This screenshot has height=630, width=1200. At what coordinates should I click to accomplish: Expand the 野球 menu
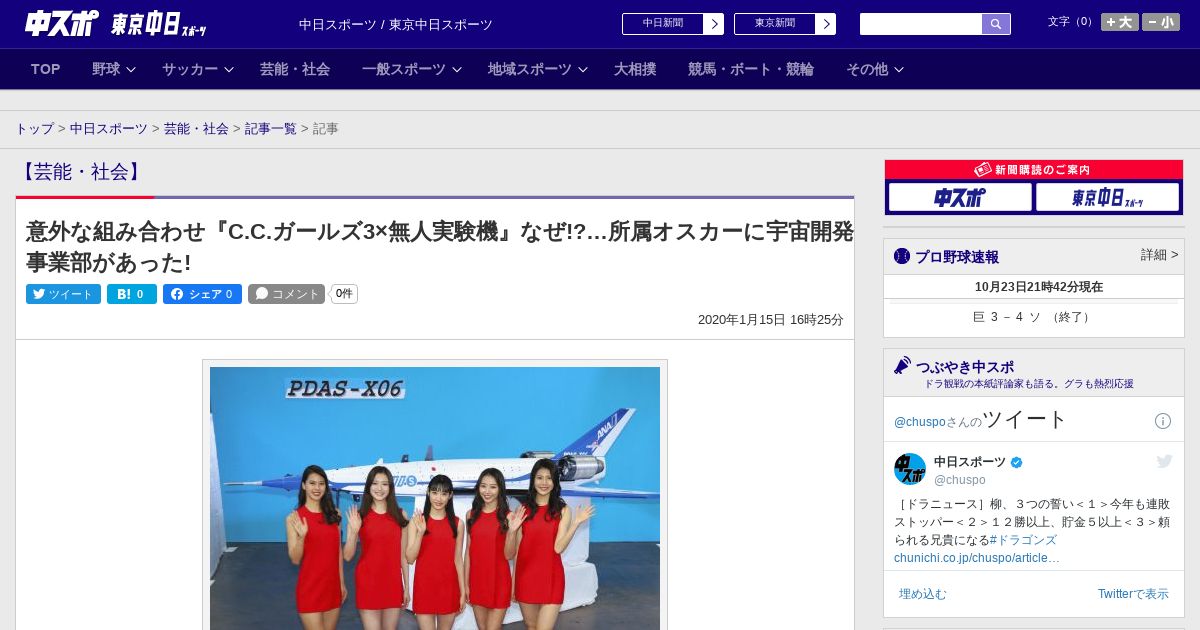pyautogui.click(x=114, y=69)
